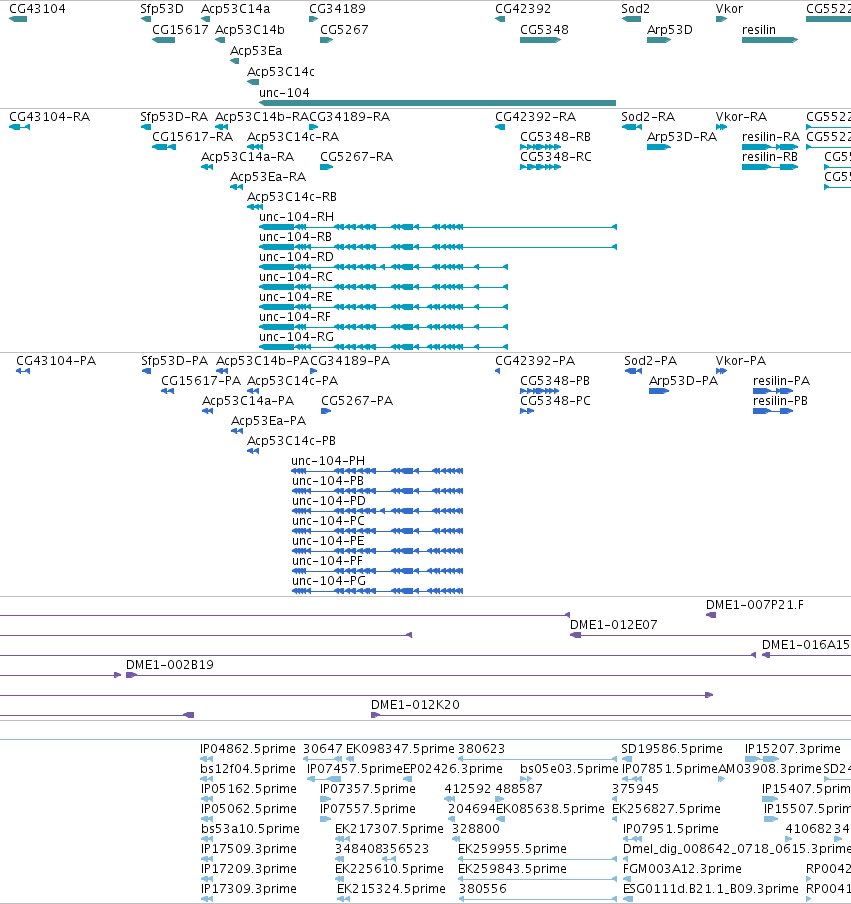851x904 pixels.
Task: Select the unc-104-PH protein label
Action: click(328, 461)
